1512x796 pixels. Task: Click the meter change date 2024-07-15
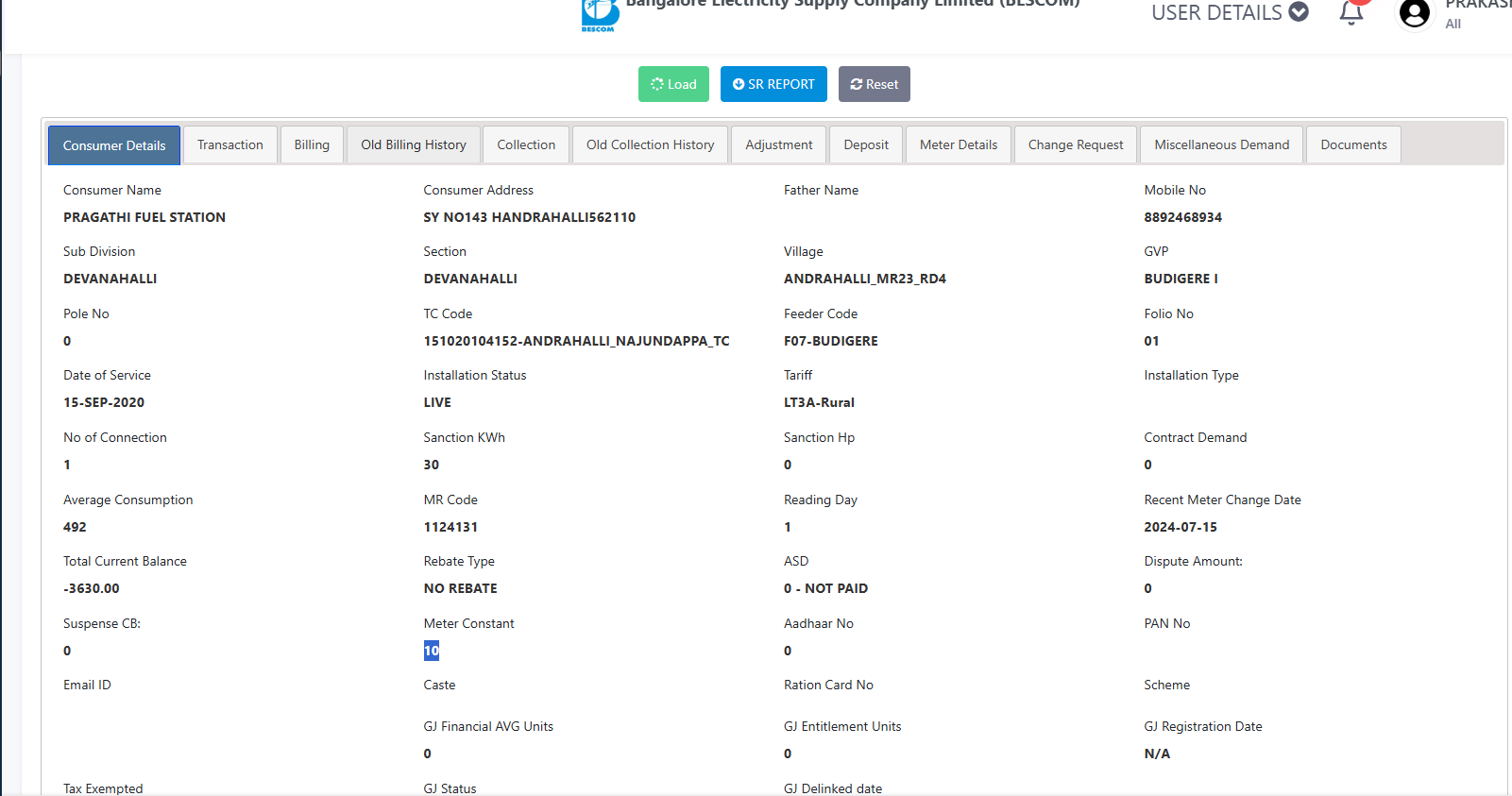(x=1181, y=527)
